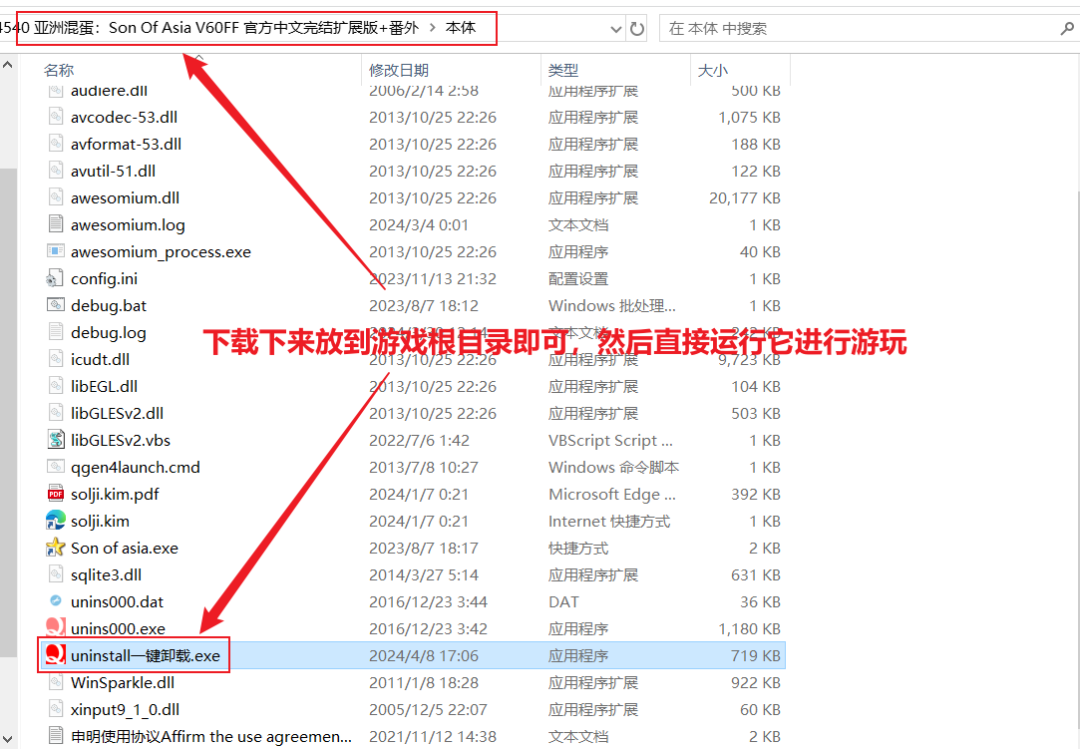Image resolution: width=1080 pixels, height=749 pixels.
Task: Click the type cell Internet 快捷方式
Action: coord(609,522)
